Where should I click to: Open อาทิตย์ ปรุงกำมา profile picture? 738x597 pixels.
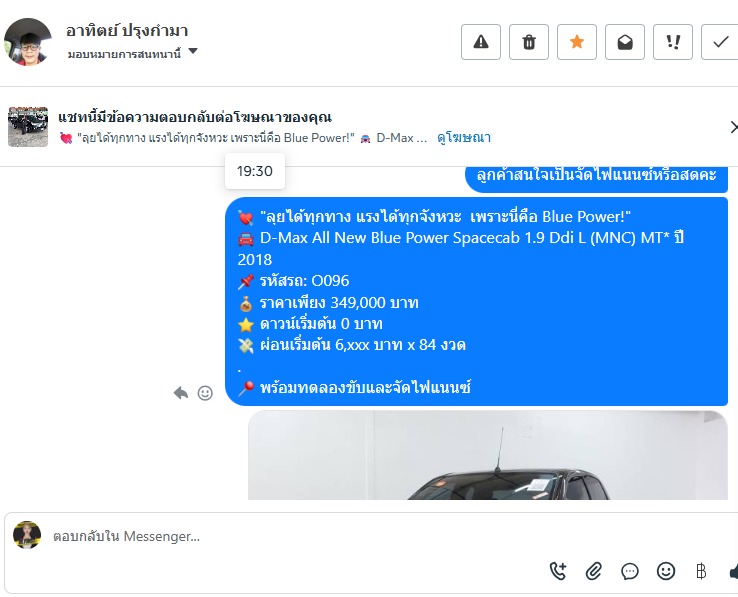tap(27, 42)
